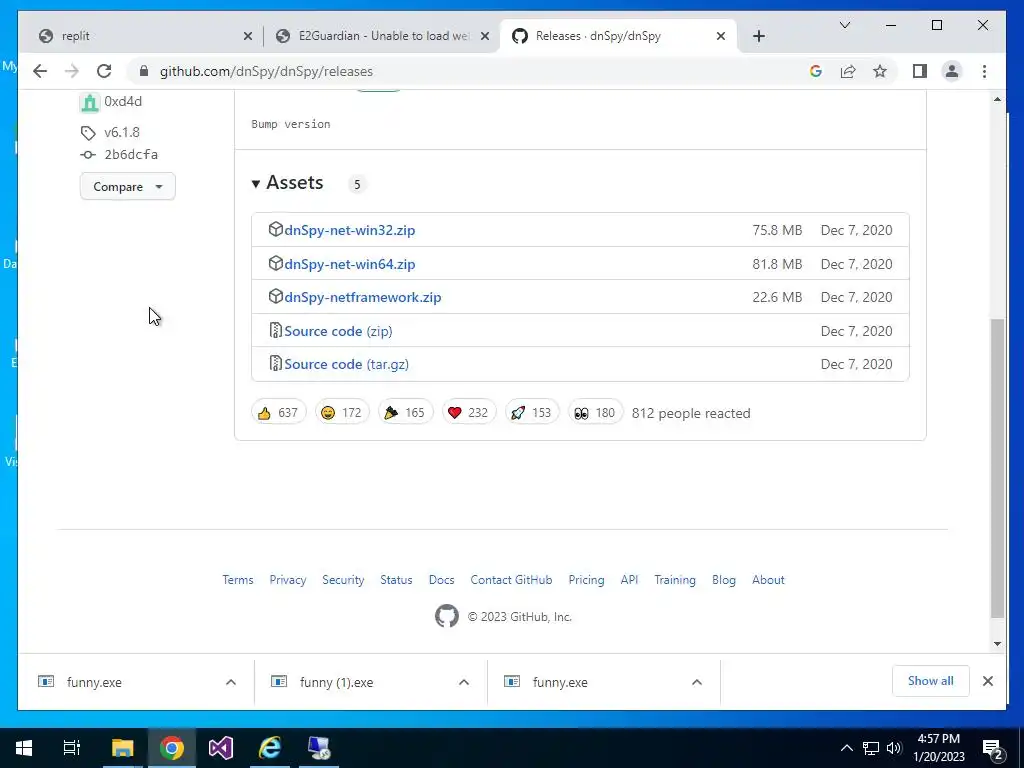Open the Docs footer link
1024x768 pixels.
coord(441,580)
